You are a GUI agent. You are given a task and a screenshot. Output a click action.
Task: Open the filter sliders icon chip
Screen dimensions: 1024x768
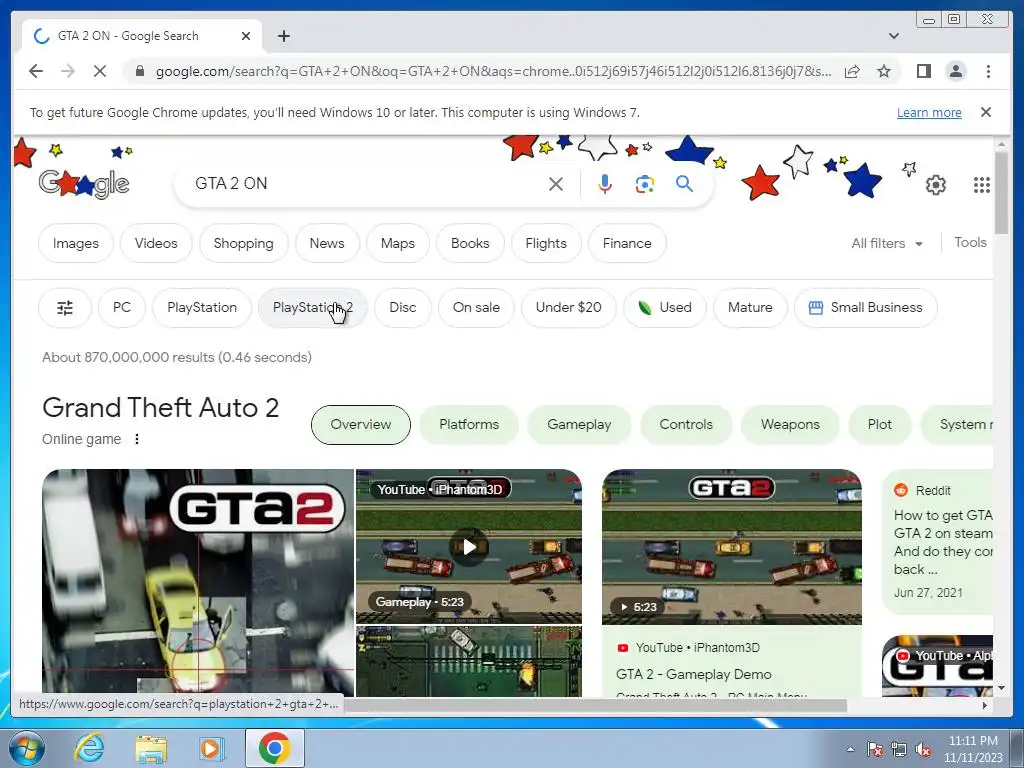pyautogui.click(x=65, y=308)
